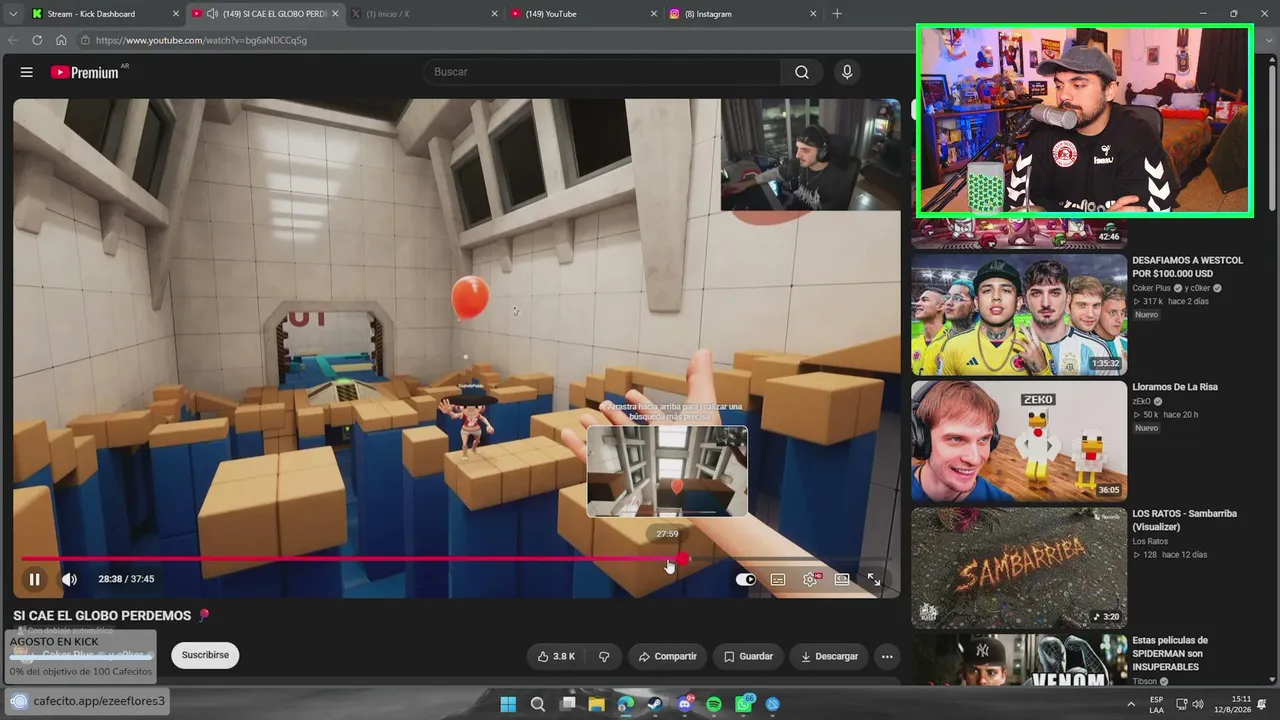Open the YouTube hamburger guide menu
The width and height of the screenshot is (1280, 720).
(x=27, y=72)
